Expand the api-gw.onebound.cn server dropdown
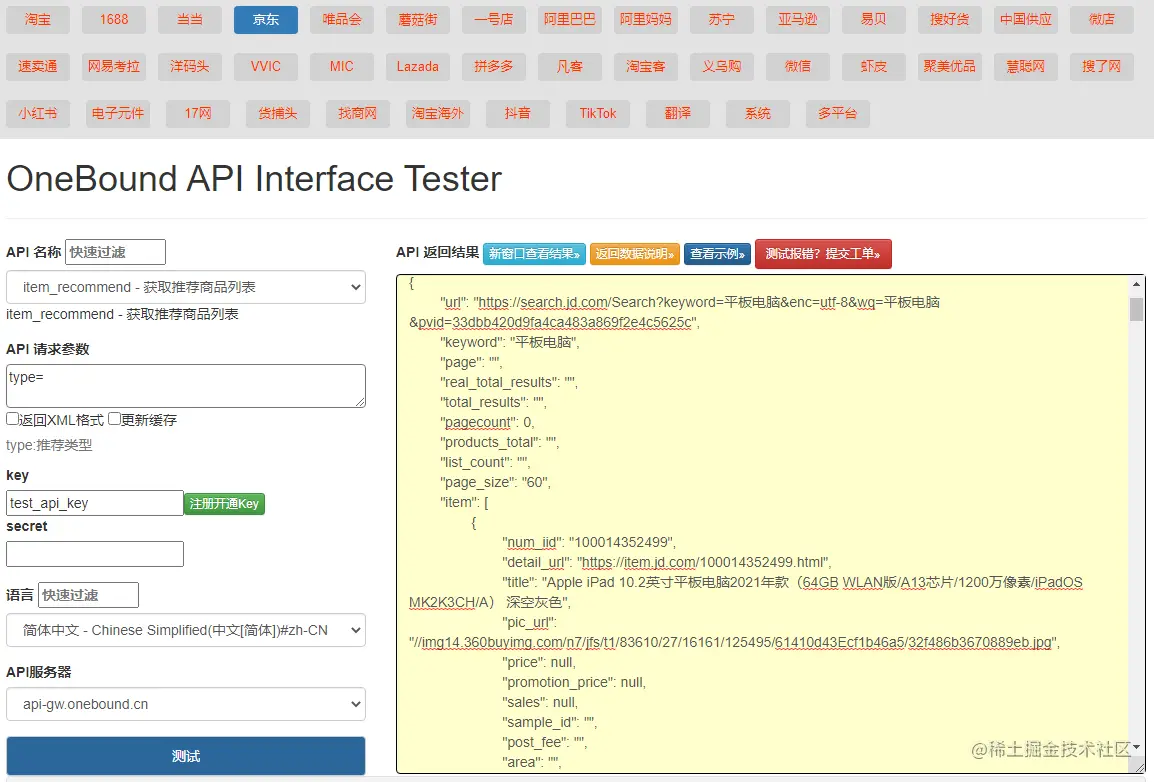Screen dimensions: 1154x782 pos(185,704)
